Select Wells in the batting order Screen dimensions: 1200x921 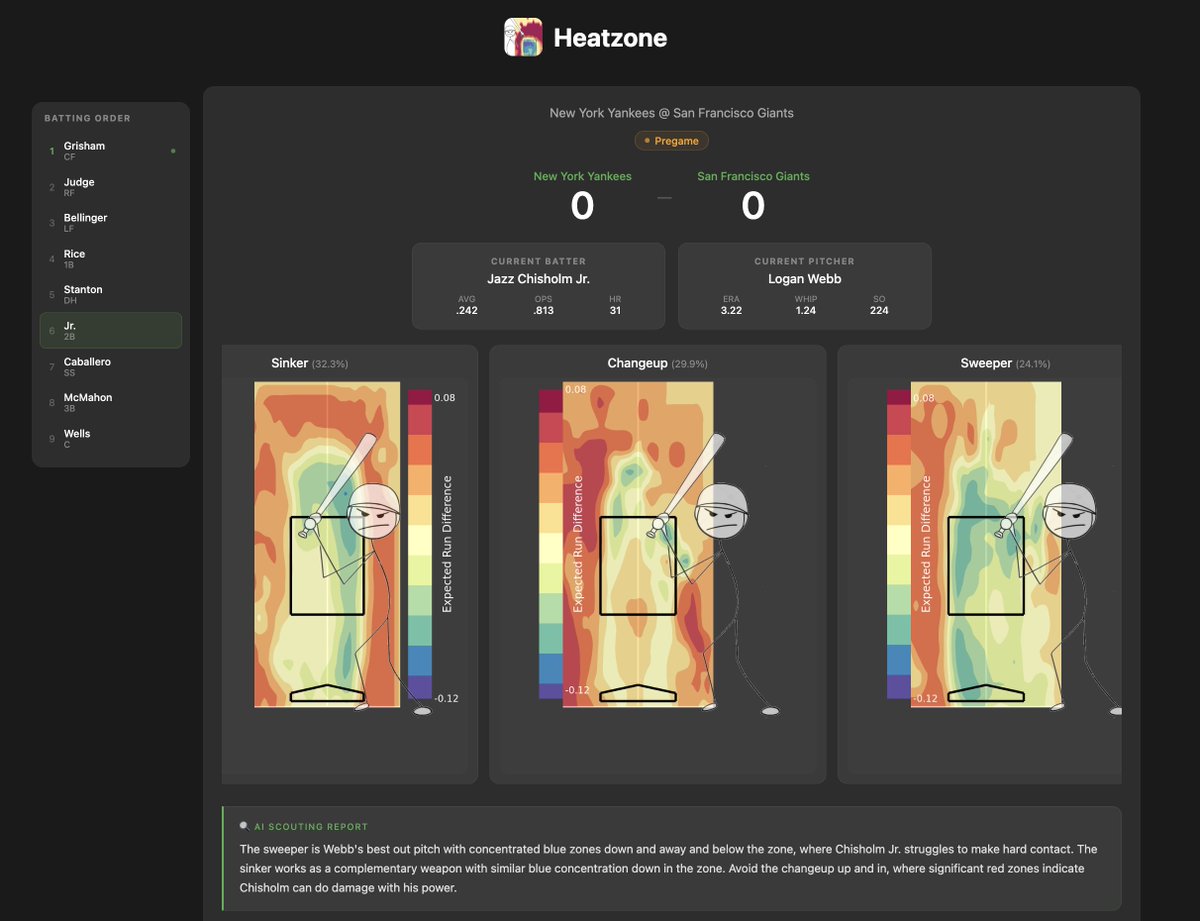[110, 439]
